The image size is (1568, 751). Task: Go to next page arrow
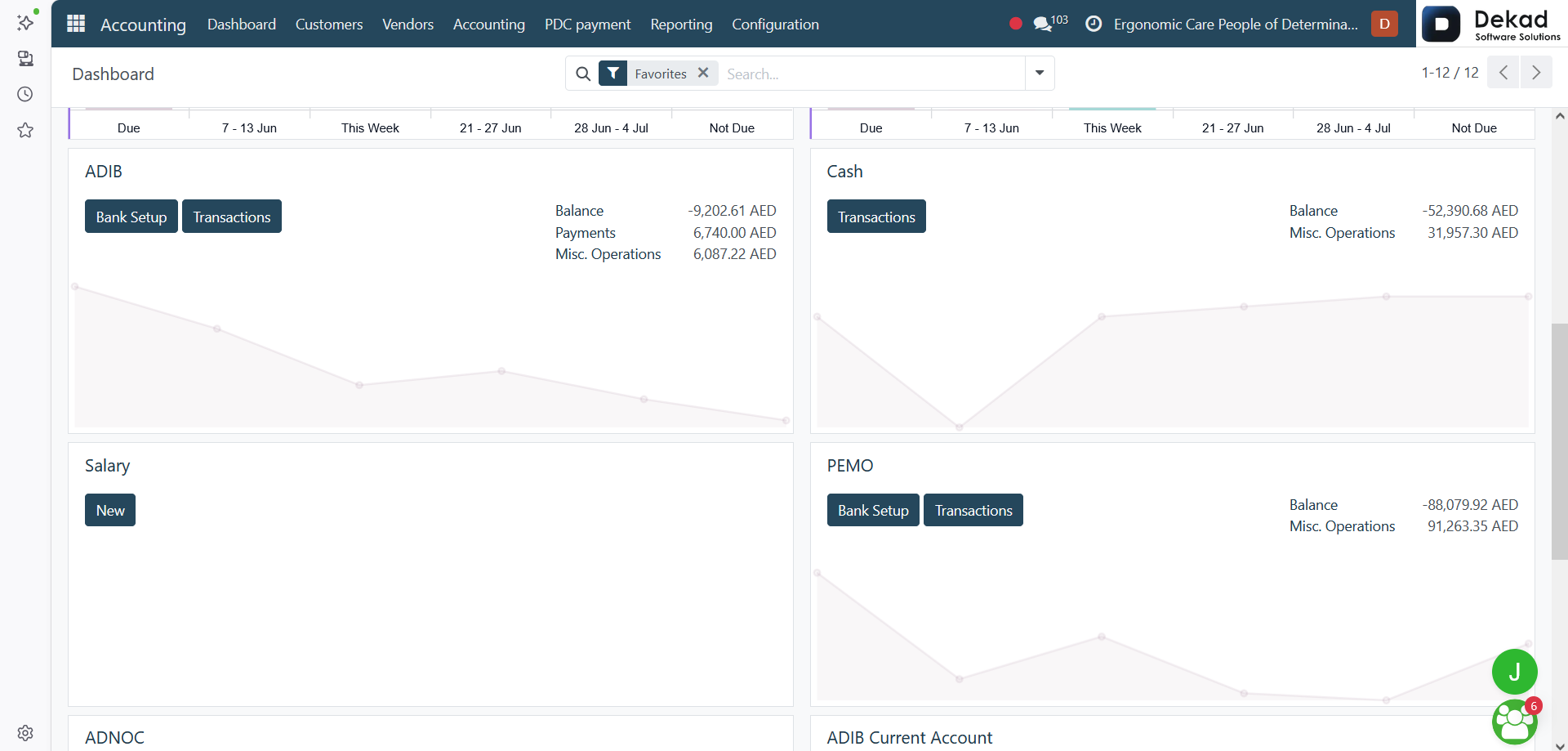tap(1536, 73)
